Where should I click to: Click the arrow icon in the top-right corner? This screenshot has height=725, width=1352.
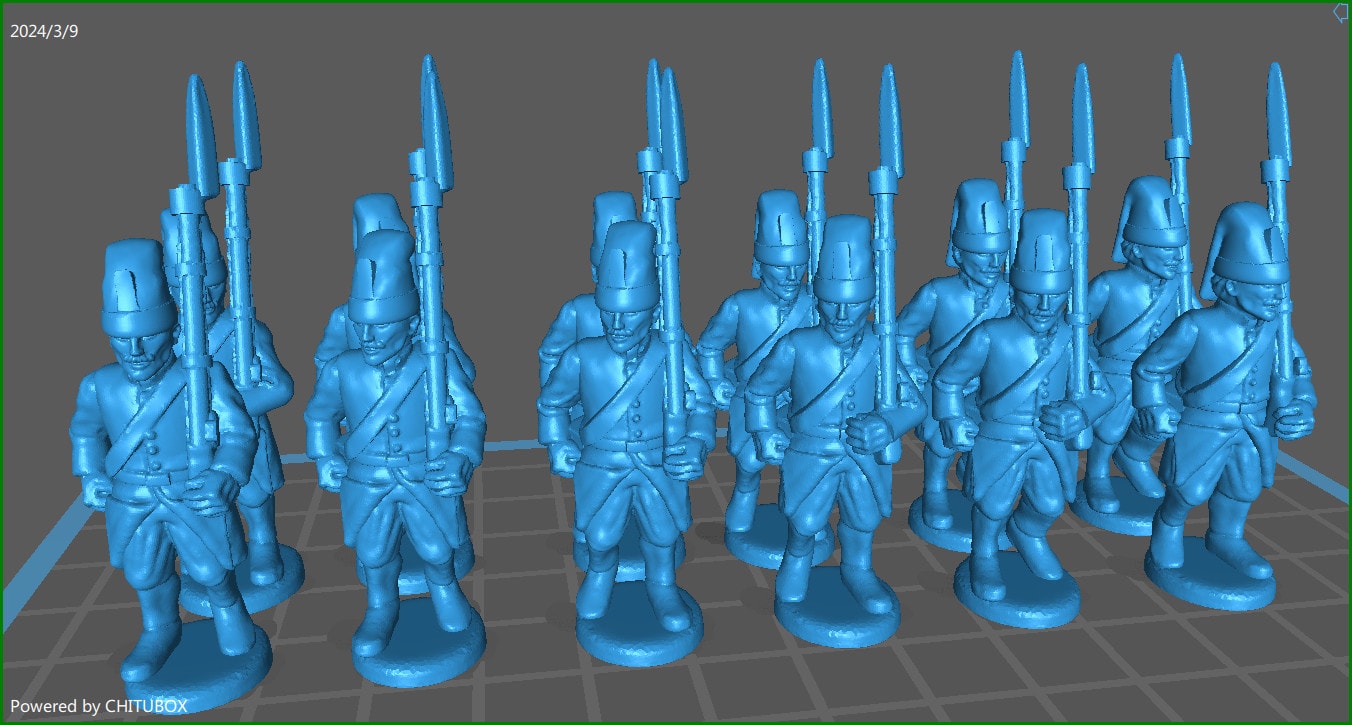[1341, 13]
